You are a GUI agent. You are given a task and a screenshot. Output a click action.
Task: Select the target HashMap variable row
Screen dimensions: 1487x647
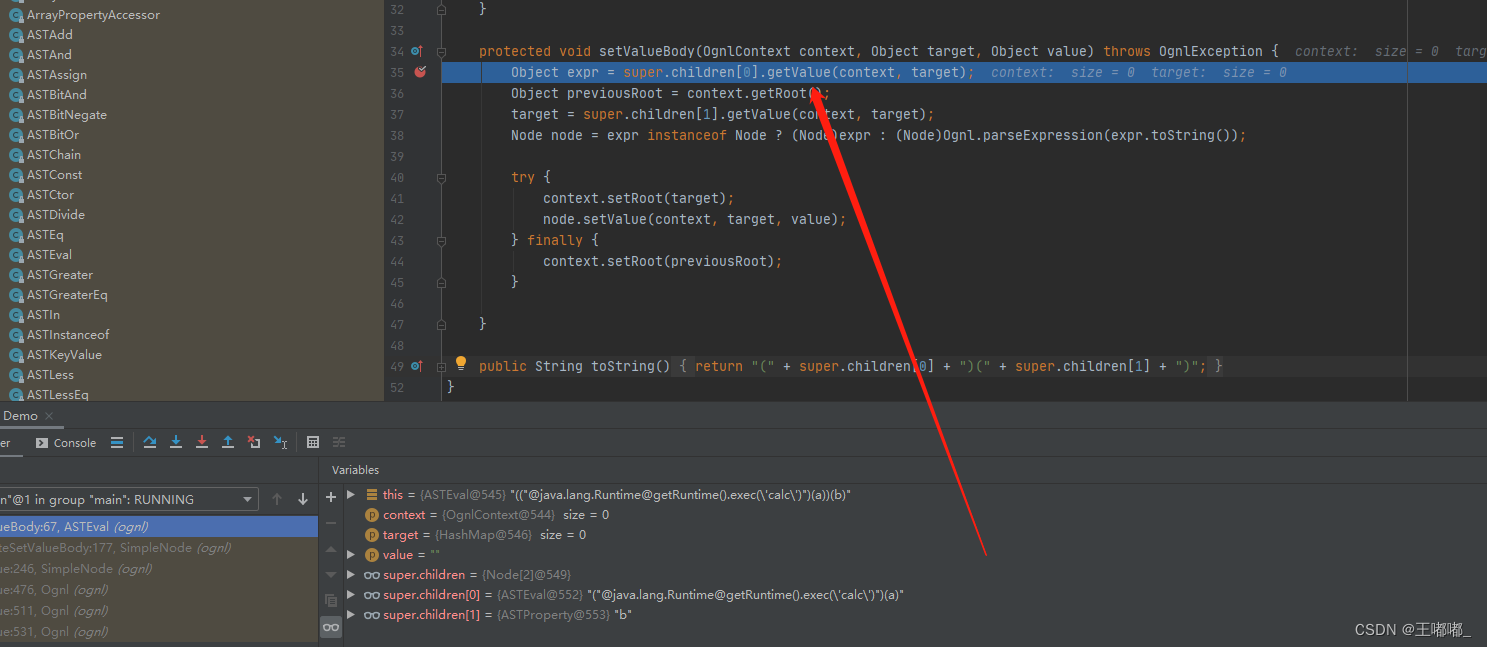coord(475,534)
